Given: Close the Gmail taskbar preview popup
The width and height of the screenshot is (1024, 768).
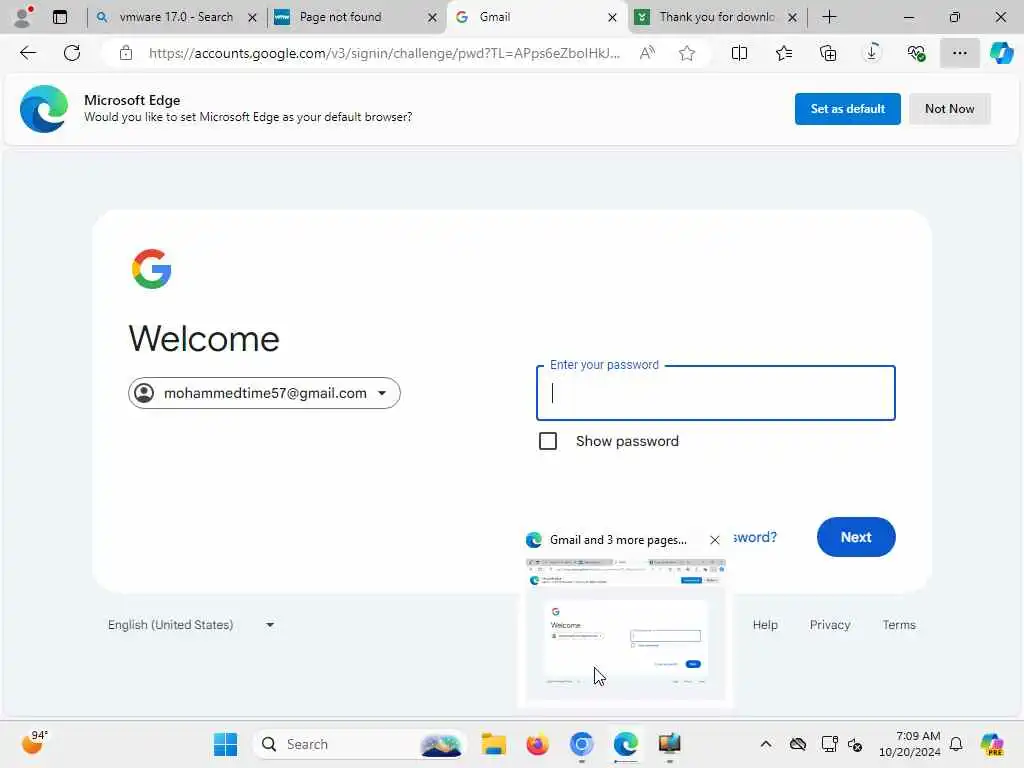Looking at the screenshot, I should point(714,540).
